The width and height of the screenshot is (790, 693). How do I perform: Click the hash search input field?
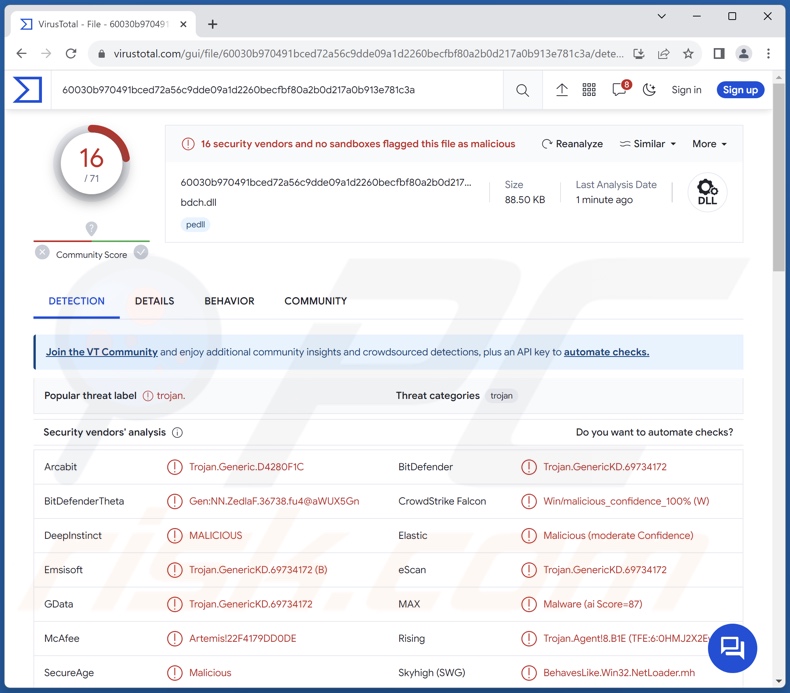(277, 90)
